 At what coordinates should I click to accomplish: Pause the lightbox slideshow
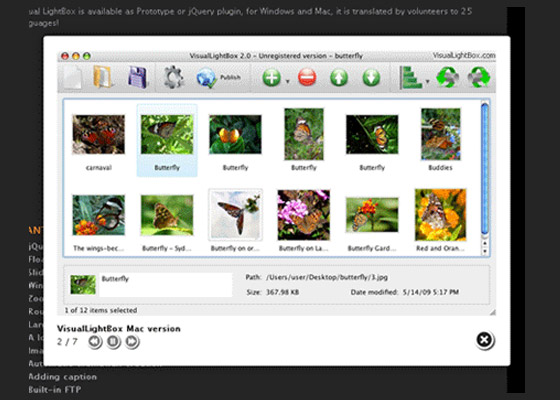point(114,342)
